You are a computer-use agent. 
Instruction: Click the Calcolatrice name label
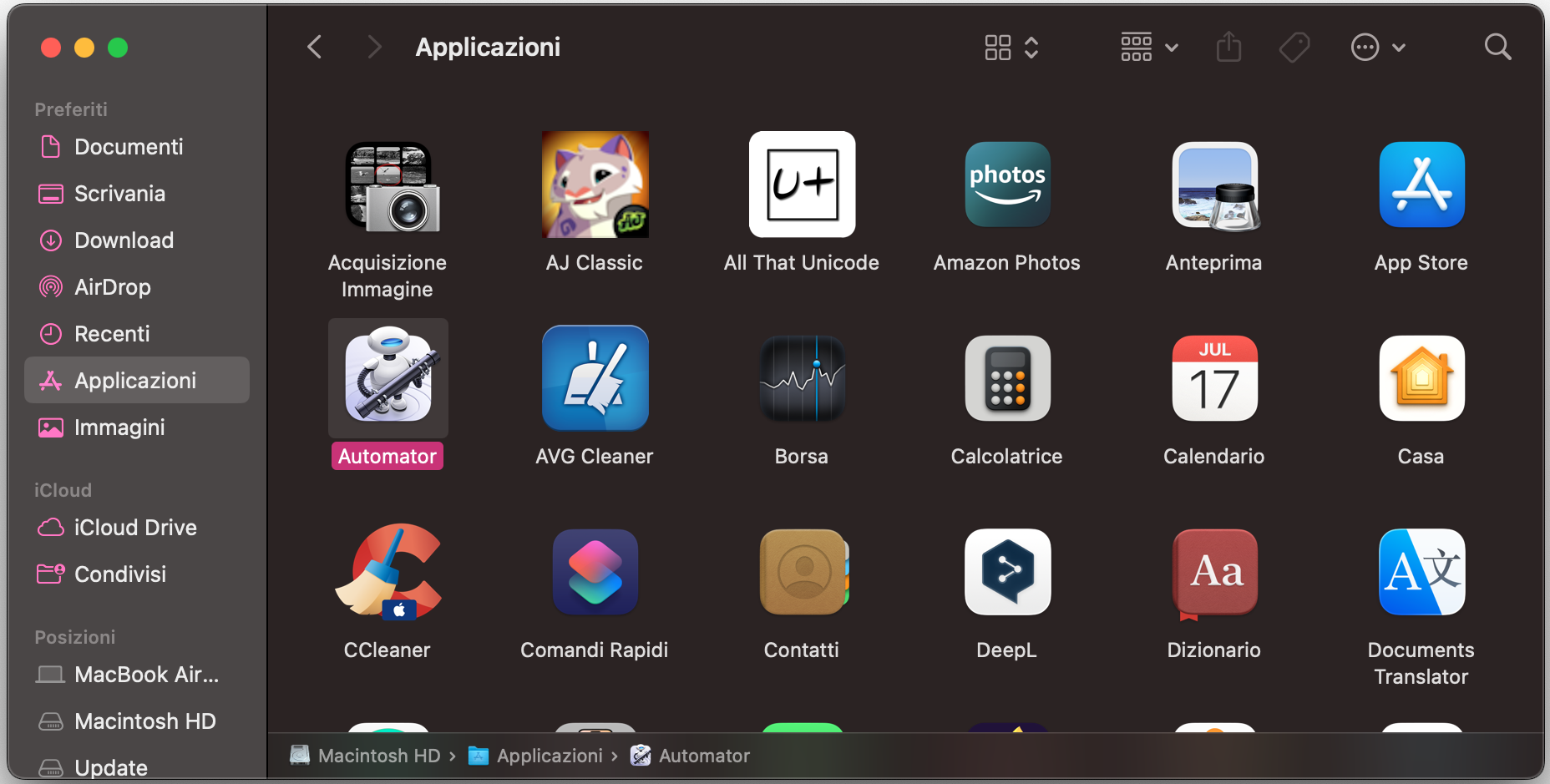click(1007, 456)
